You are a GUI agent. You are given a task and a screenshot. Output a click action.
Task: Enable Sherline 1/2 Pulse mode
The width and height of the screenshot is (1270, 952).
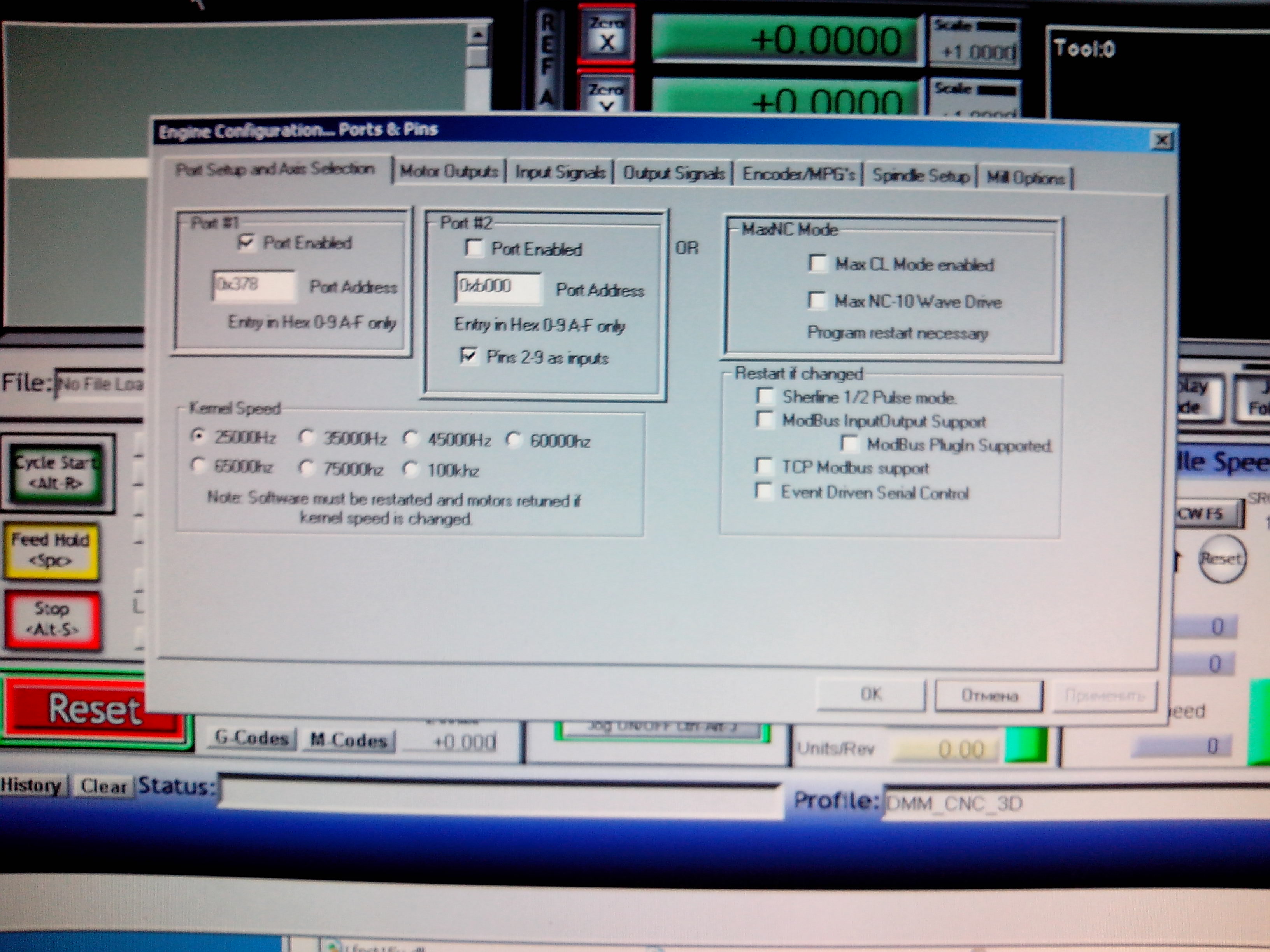point(765,396)
